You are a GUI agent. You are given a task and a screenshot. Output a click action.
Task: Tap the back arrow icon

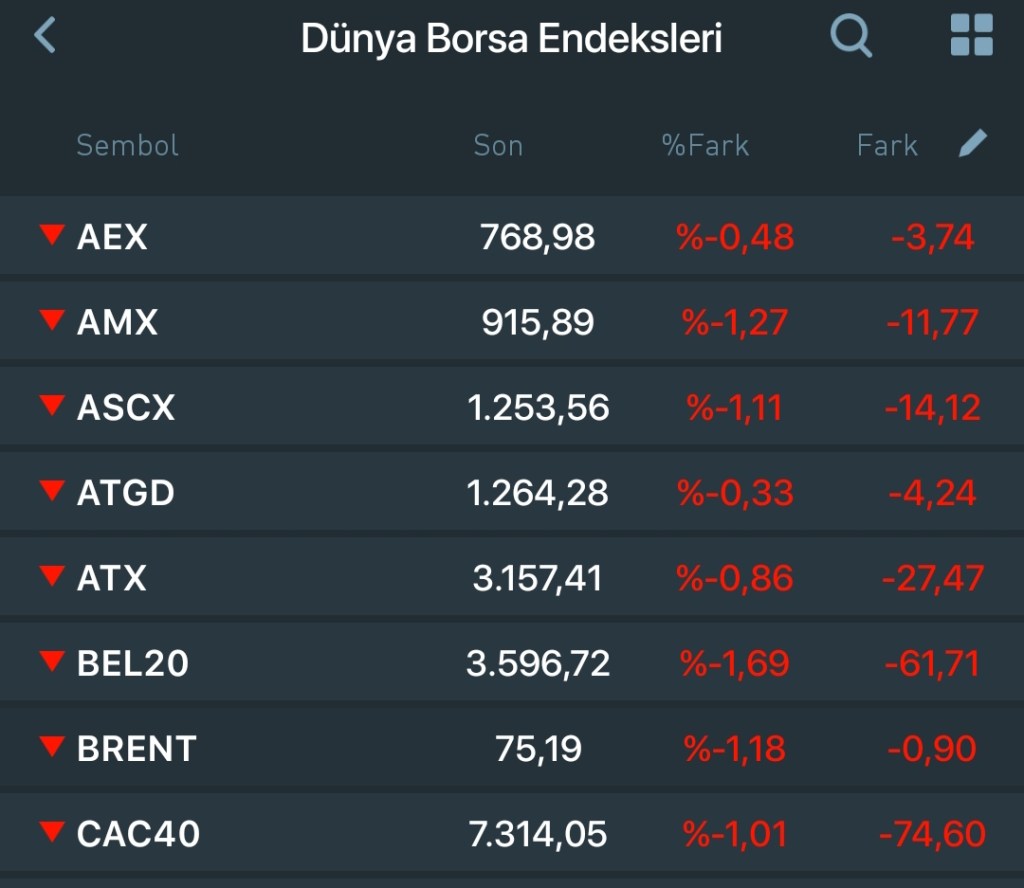coord(45,37)
